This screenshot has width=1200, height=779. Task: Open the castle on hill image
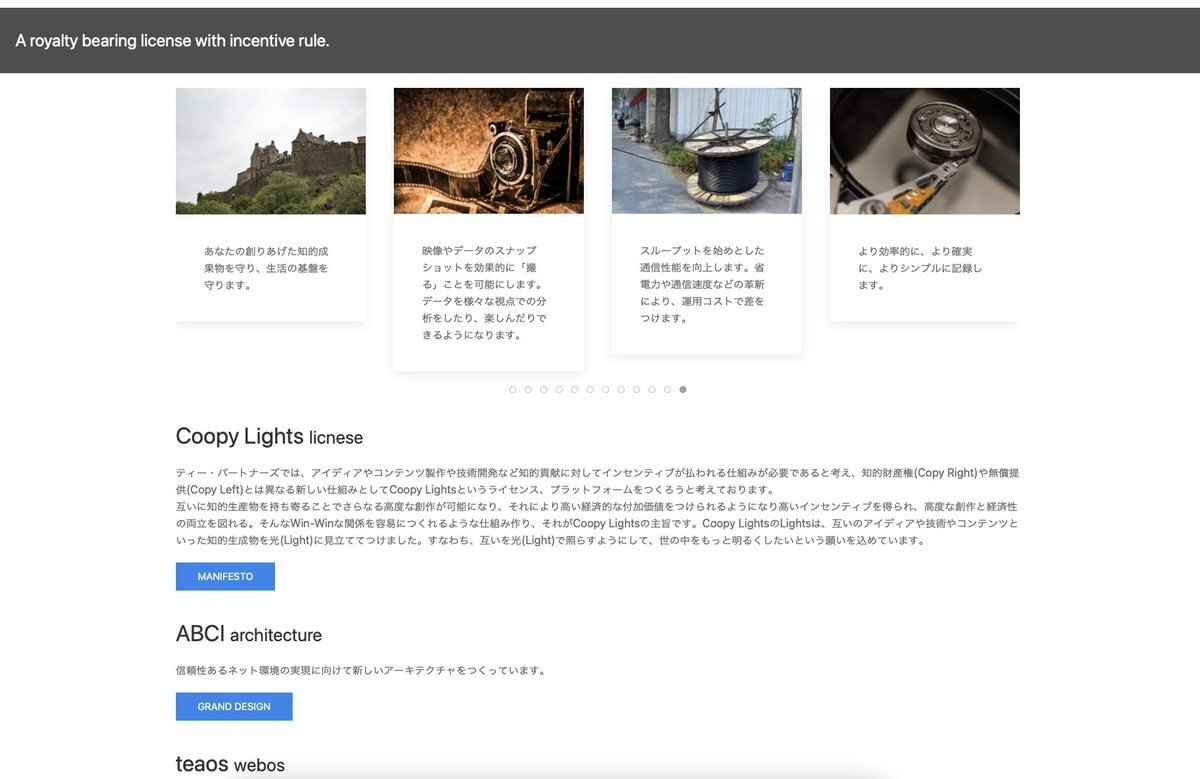[271, 151]
